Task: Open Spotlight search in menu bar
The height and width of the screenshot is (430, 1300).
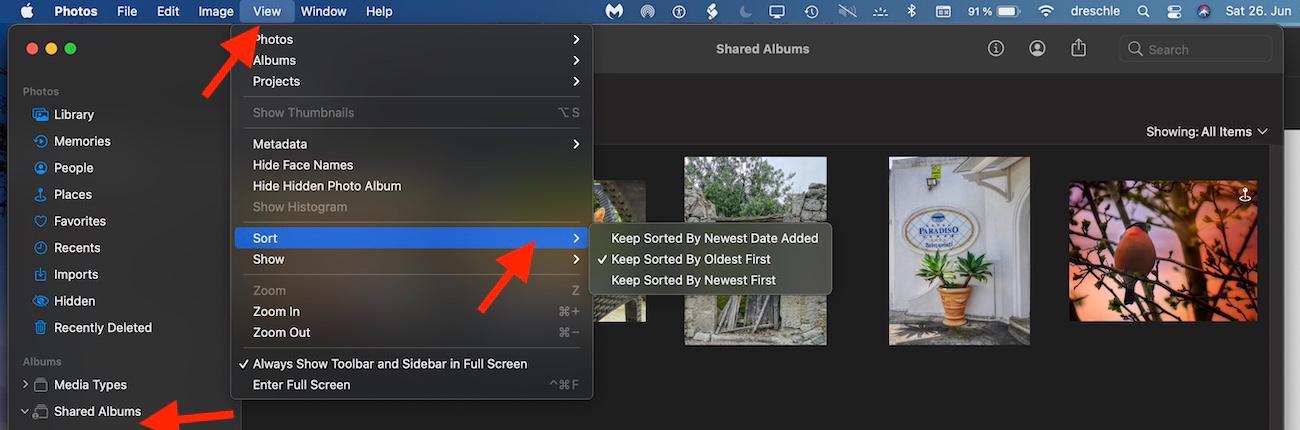Action: (1144, 11)
